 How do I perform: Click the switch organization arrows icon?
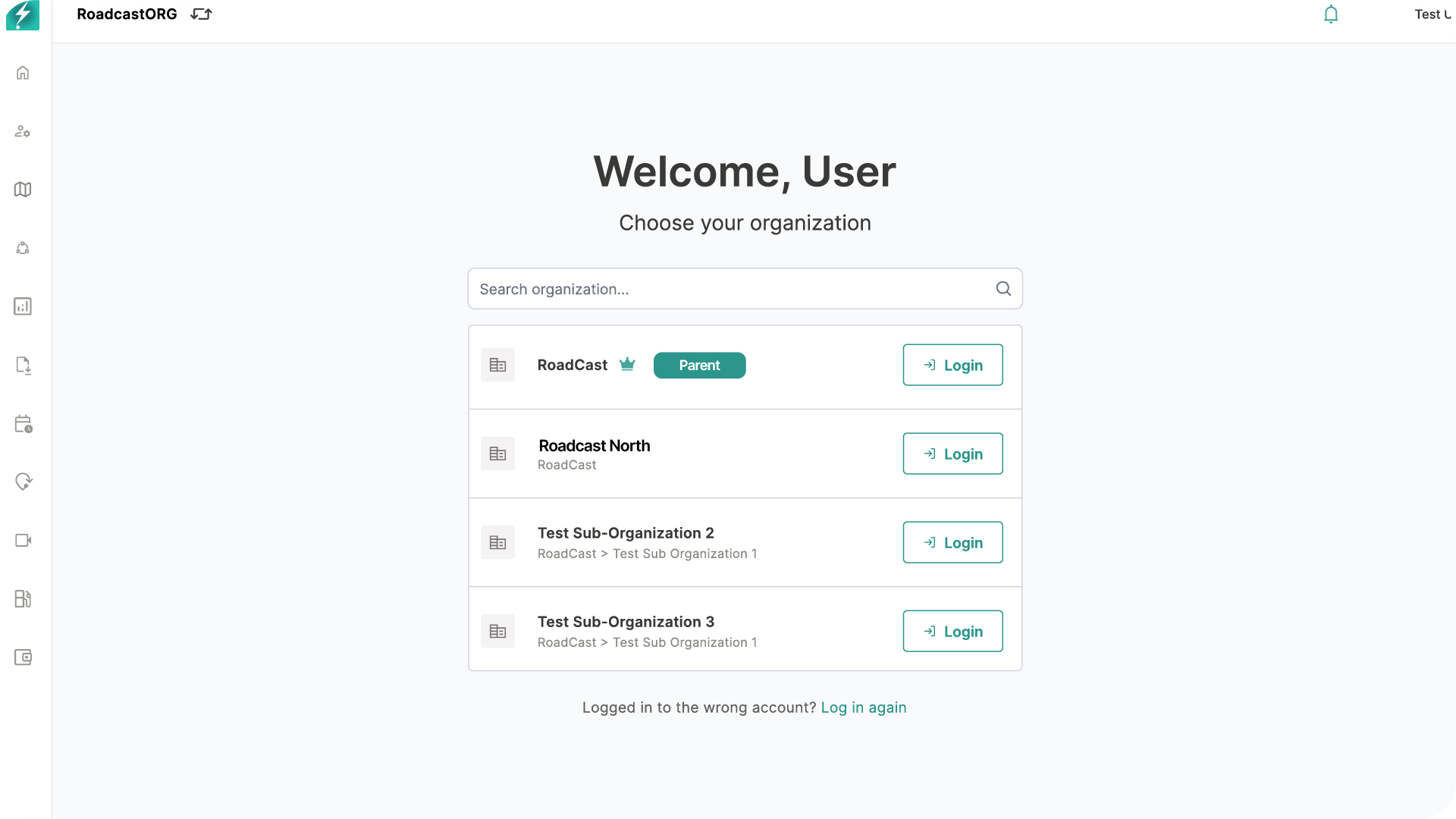(201, 14)
